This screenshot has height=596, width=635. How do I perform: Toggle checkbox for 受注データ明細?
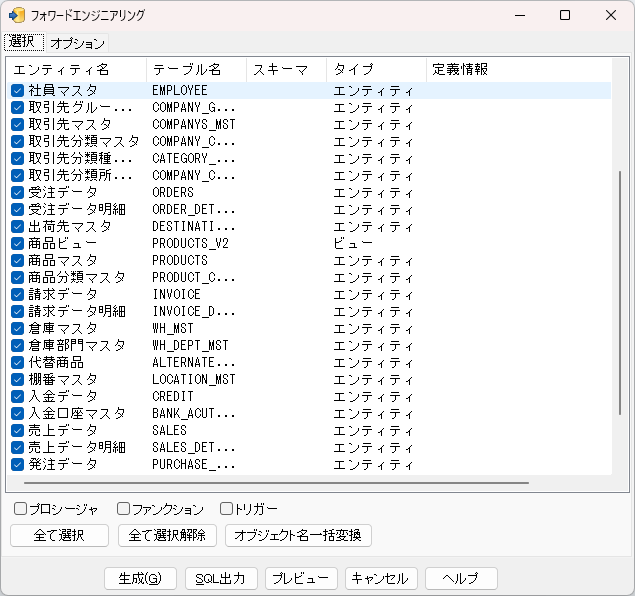pyautogui.click(x=17, y=209)
